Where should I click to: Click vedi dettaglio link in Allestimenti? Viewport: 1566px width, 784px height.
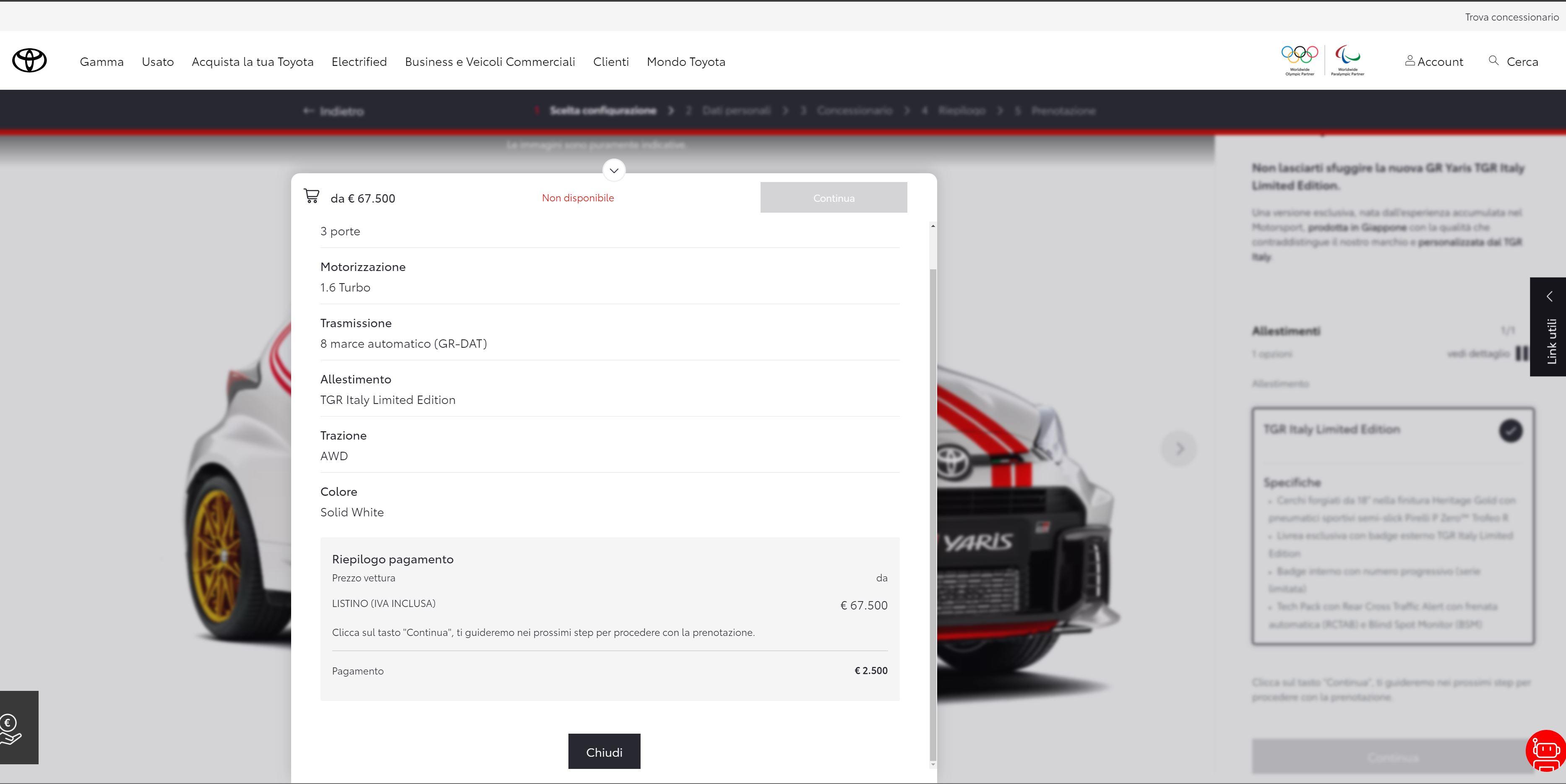[1478, 353]
